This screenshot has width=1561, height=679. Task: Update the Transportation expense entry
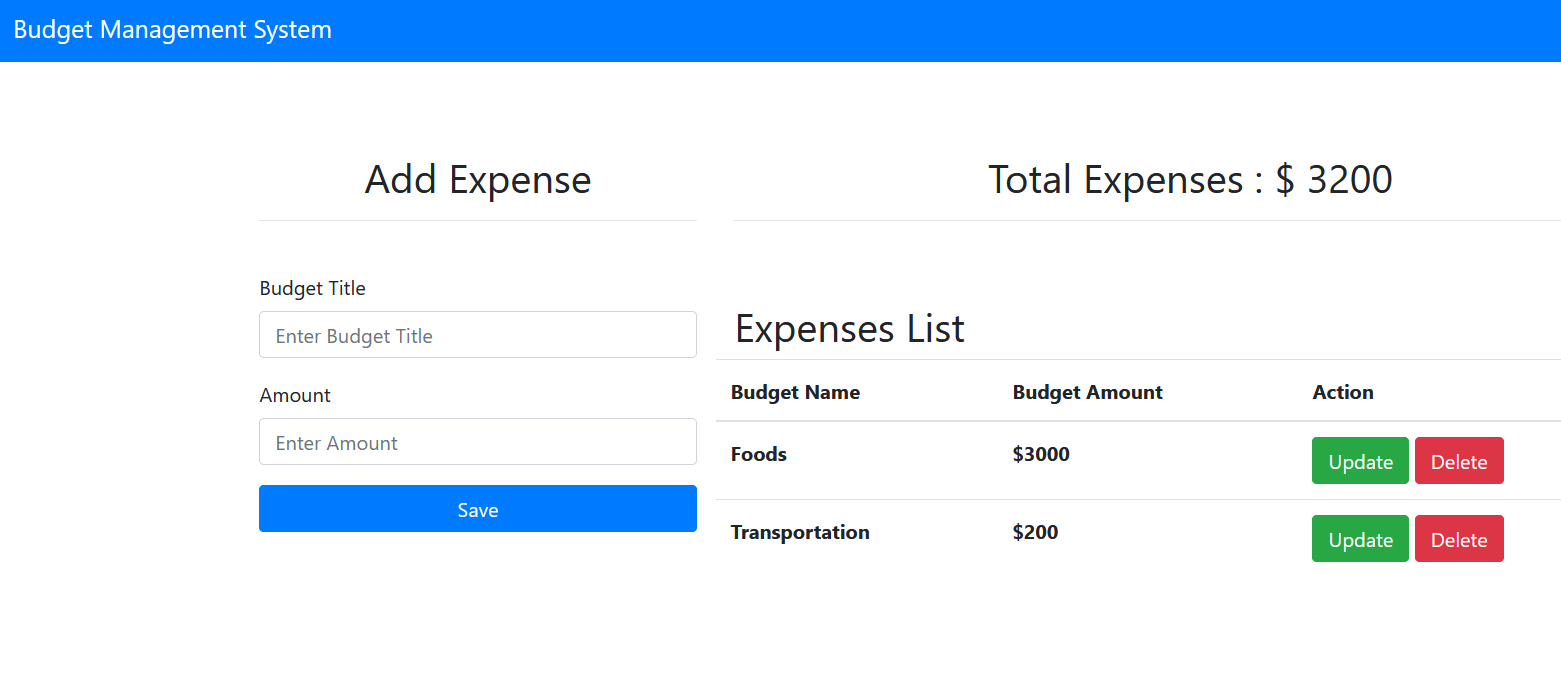[x=1360, y=538]
